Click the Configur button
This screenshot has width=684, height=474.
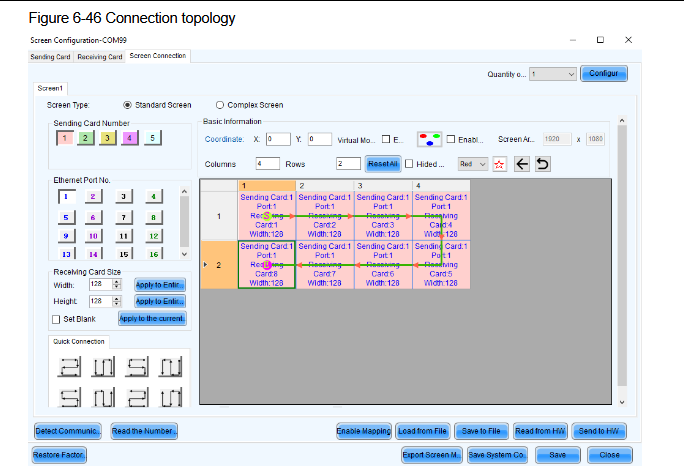(x=604, y=74)
